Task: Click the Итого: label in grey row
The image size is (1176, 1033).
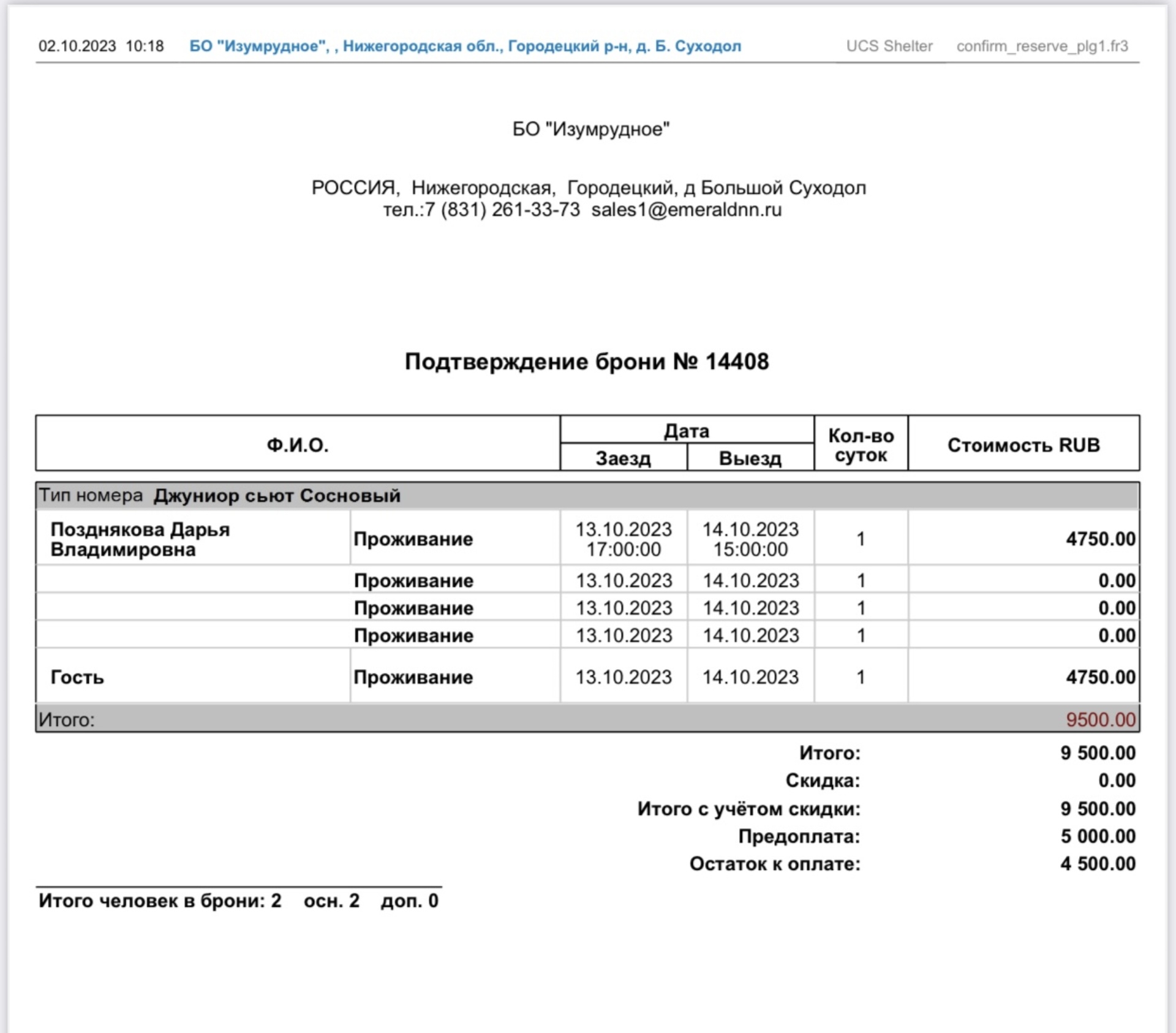Action: point(67,719)
